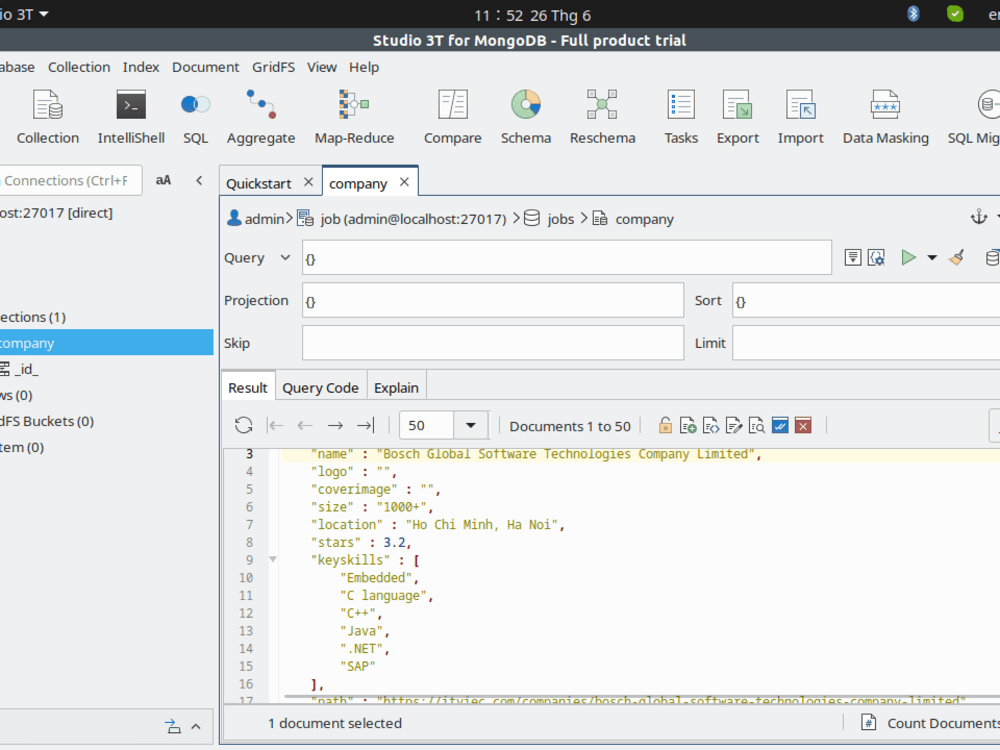Go to the last page of results
Screen dimensions: 1000x750
366,425
